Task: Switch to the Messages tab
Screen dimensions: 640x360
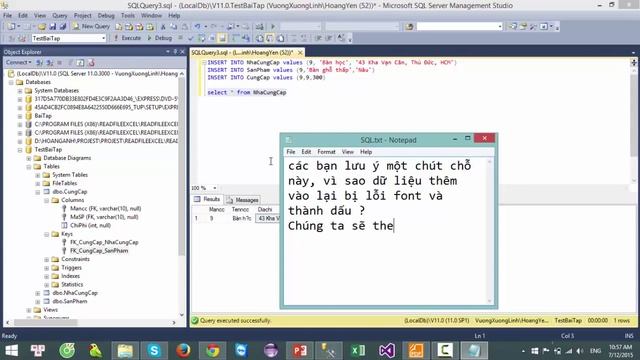Action: (243, 200)
